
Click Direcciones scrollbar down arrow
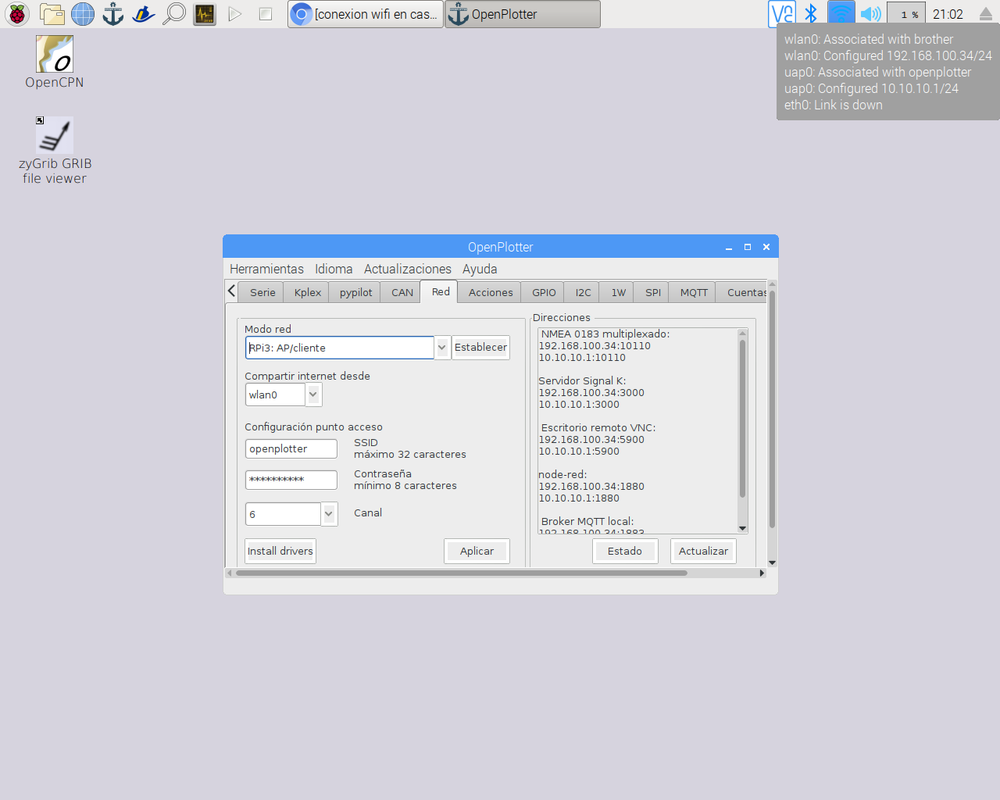742,528
